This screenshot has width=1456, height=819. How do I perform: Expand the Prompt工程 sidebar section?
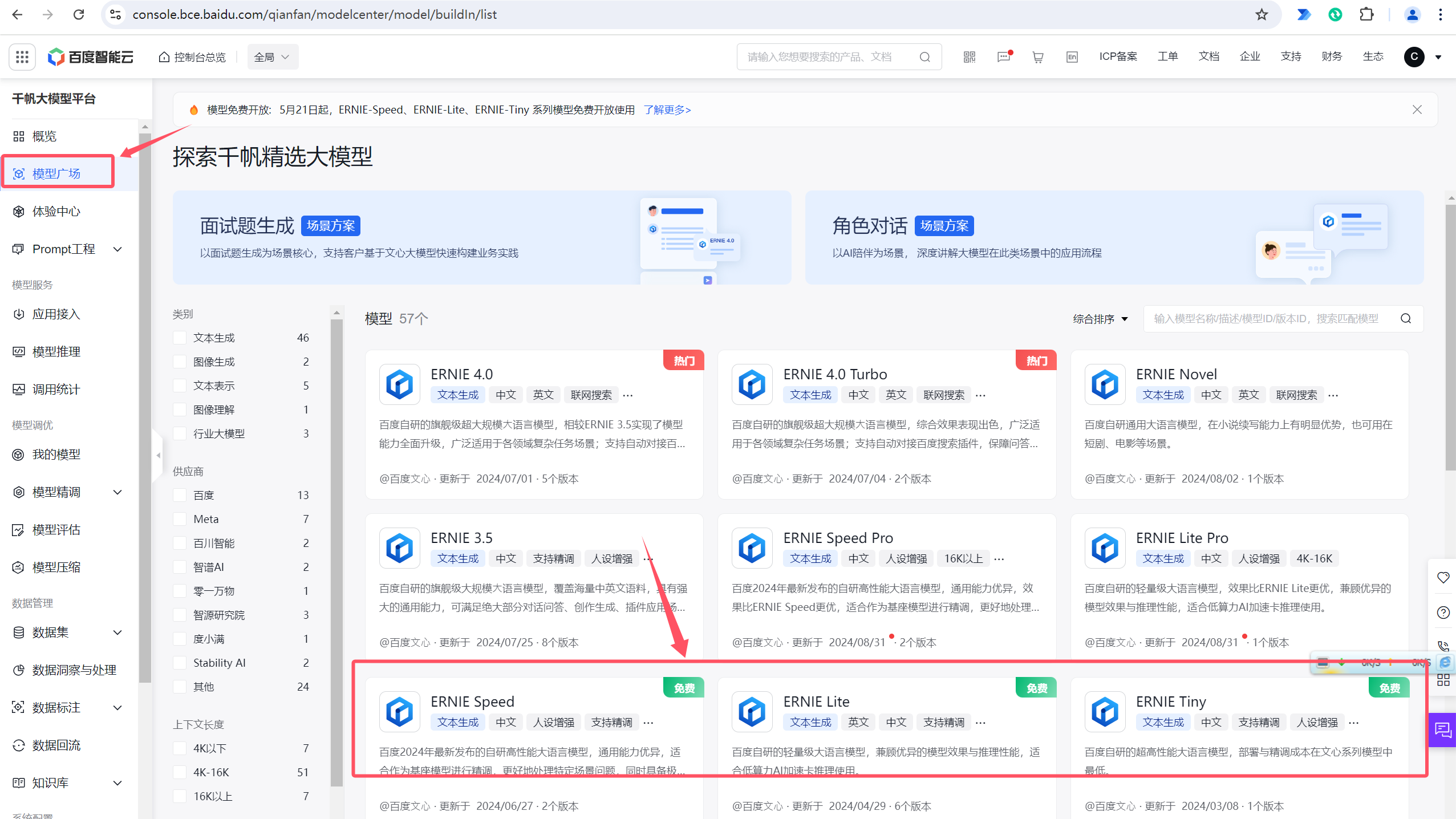(x=117, y=249)
